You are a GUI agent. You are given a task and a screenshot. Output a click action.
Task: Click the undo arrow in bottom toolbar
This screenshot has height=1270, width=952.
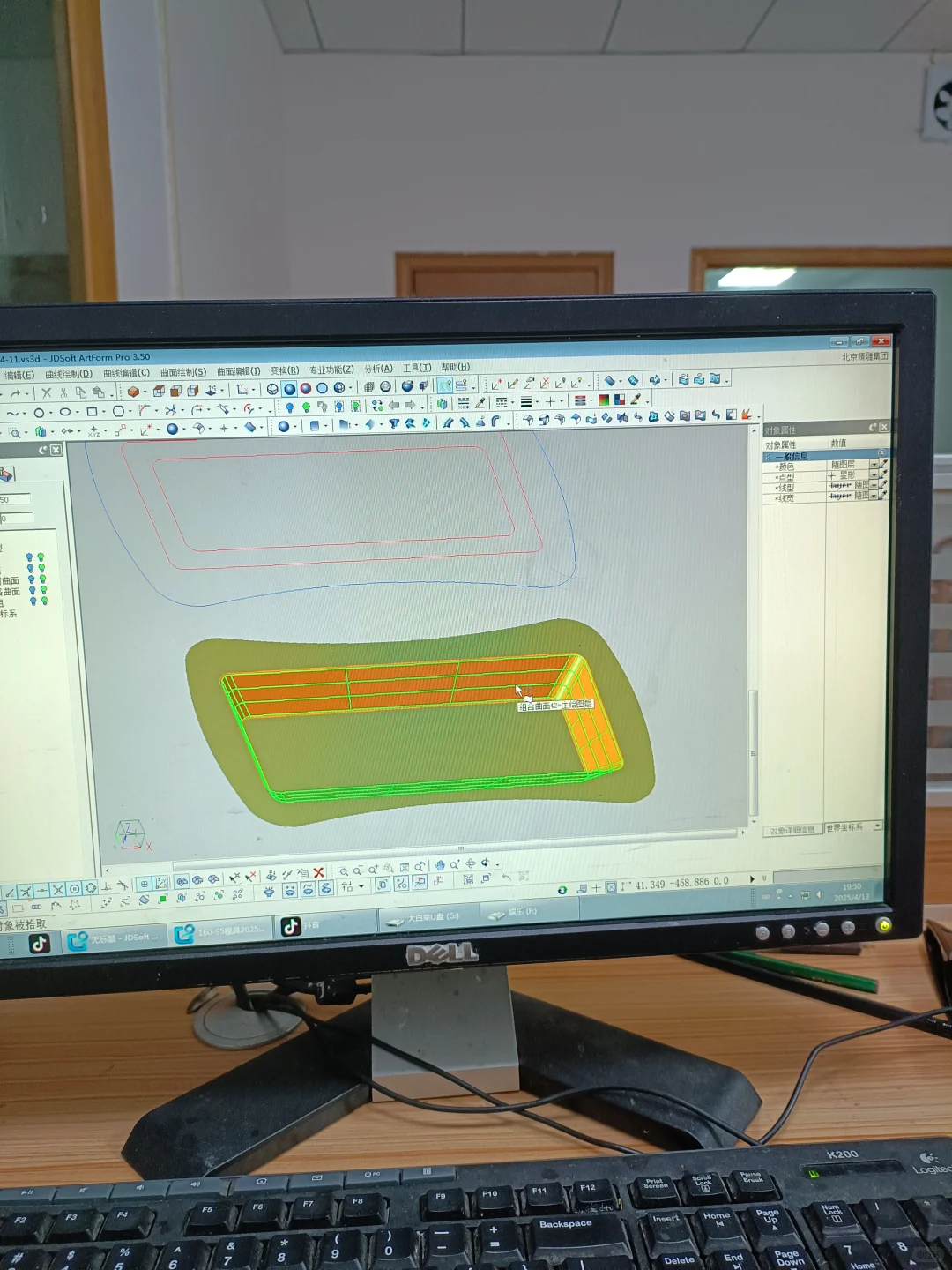[x=506, y=877]
